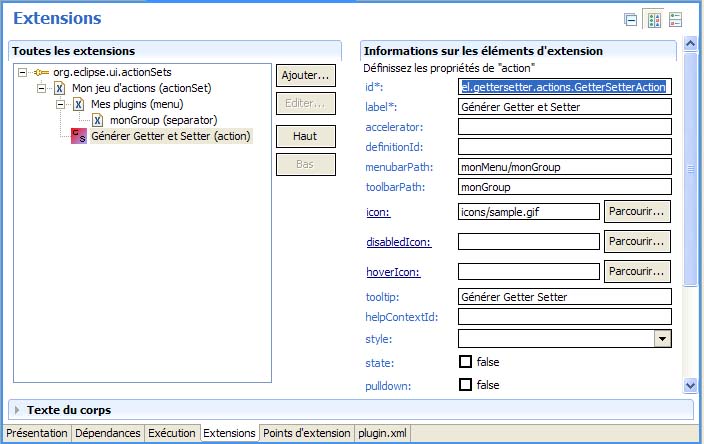
Task: Open the style dropdown list
Action: coord(661,339)
